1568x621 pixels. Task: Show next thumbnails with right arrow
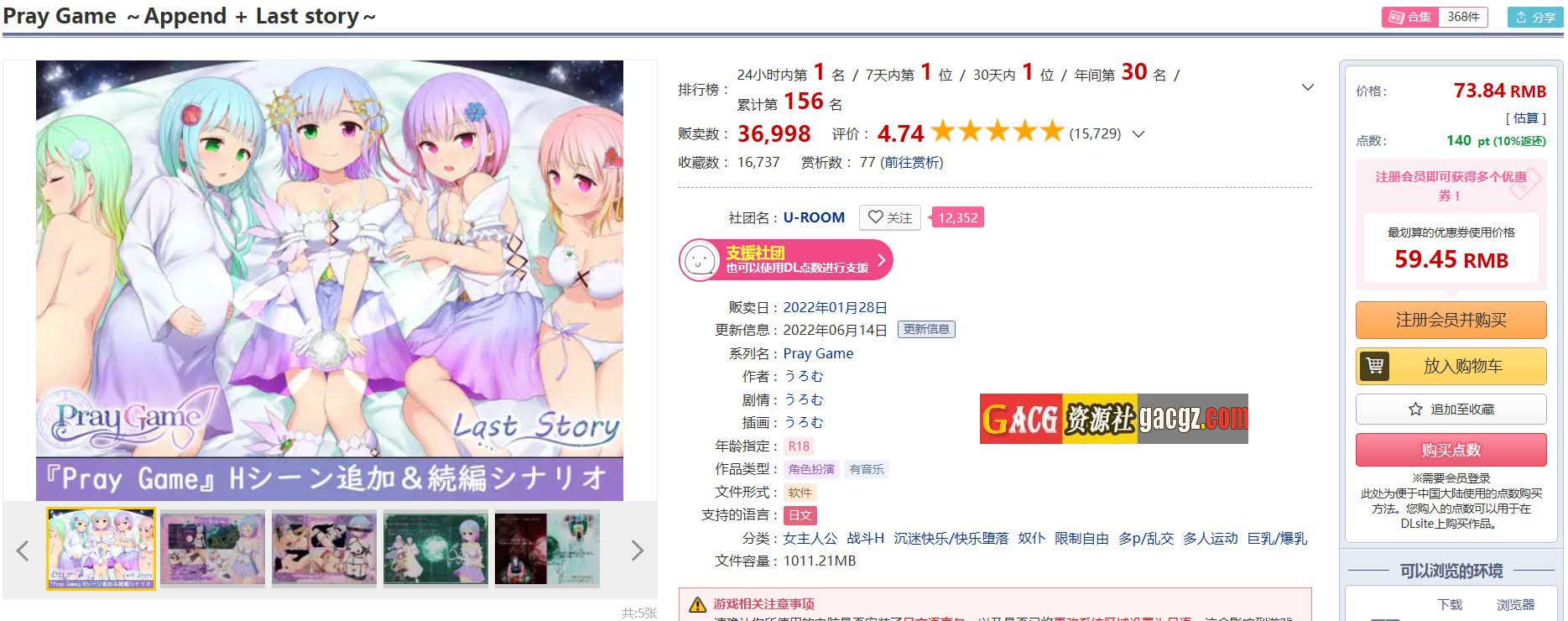[x=638, y=551]
